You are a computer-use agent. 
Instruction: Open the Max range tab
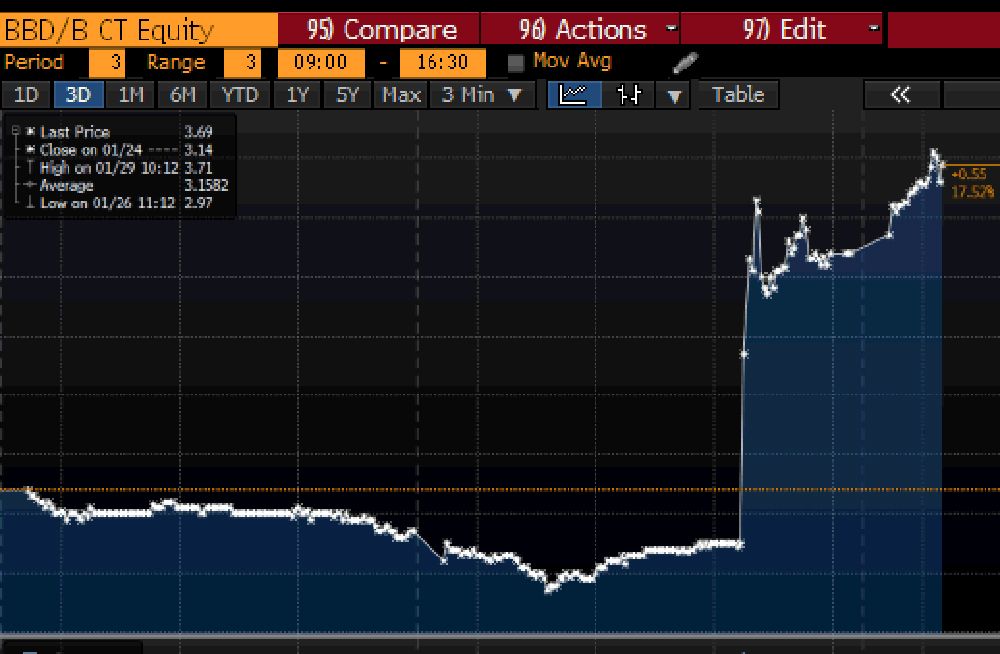click(400, 95)
